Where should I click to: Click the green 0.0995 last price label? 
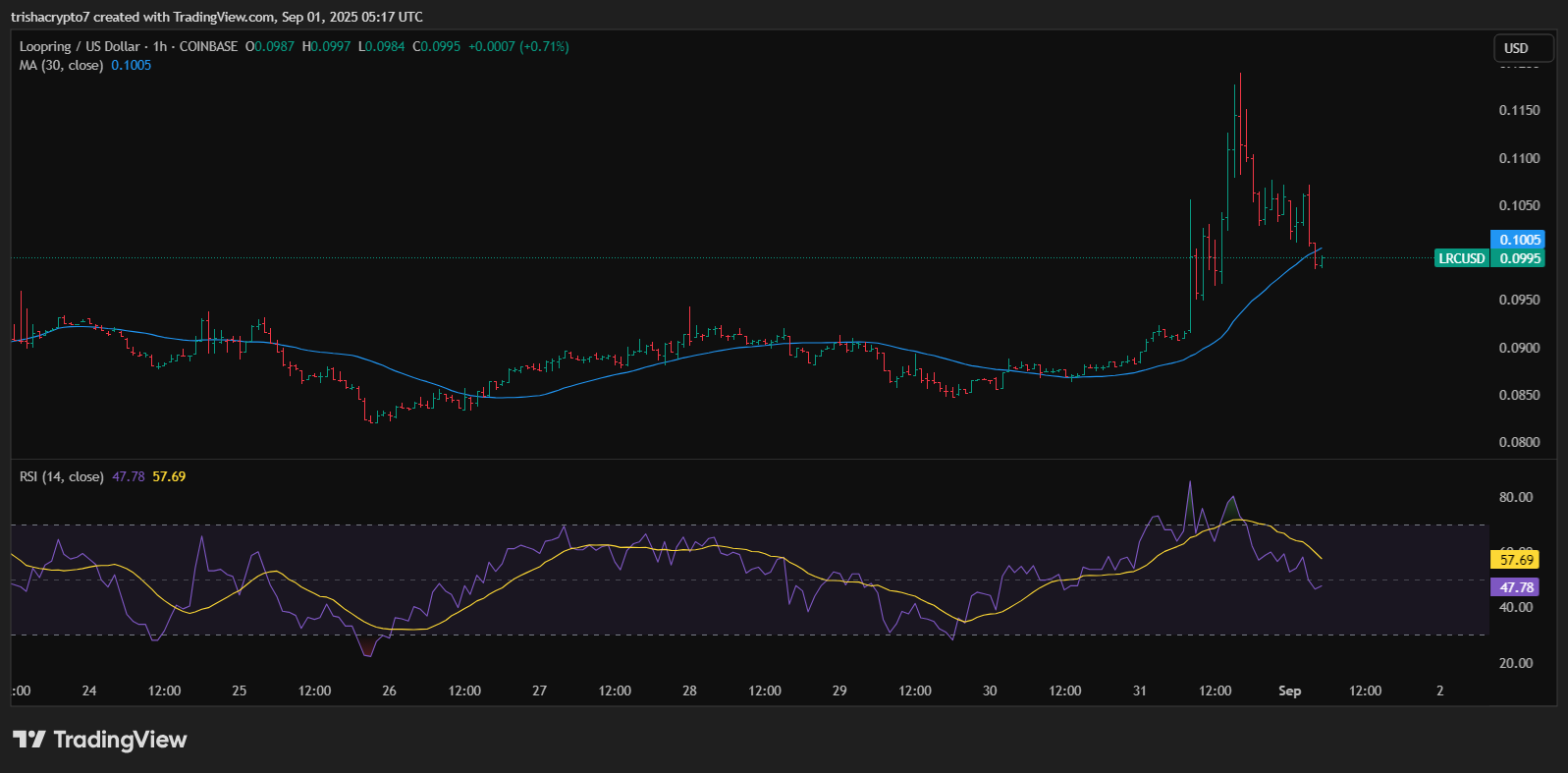1519,258
